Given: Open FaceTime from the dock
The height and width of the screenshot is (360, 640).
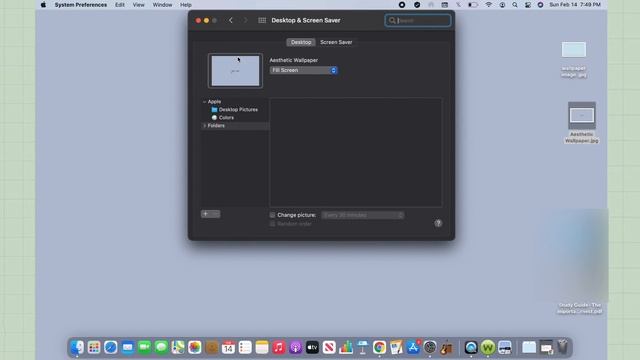Looking at the screenshot, I should pos(144,347).
